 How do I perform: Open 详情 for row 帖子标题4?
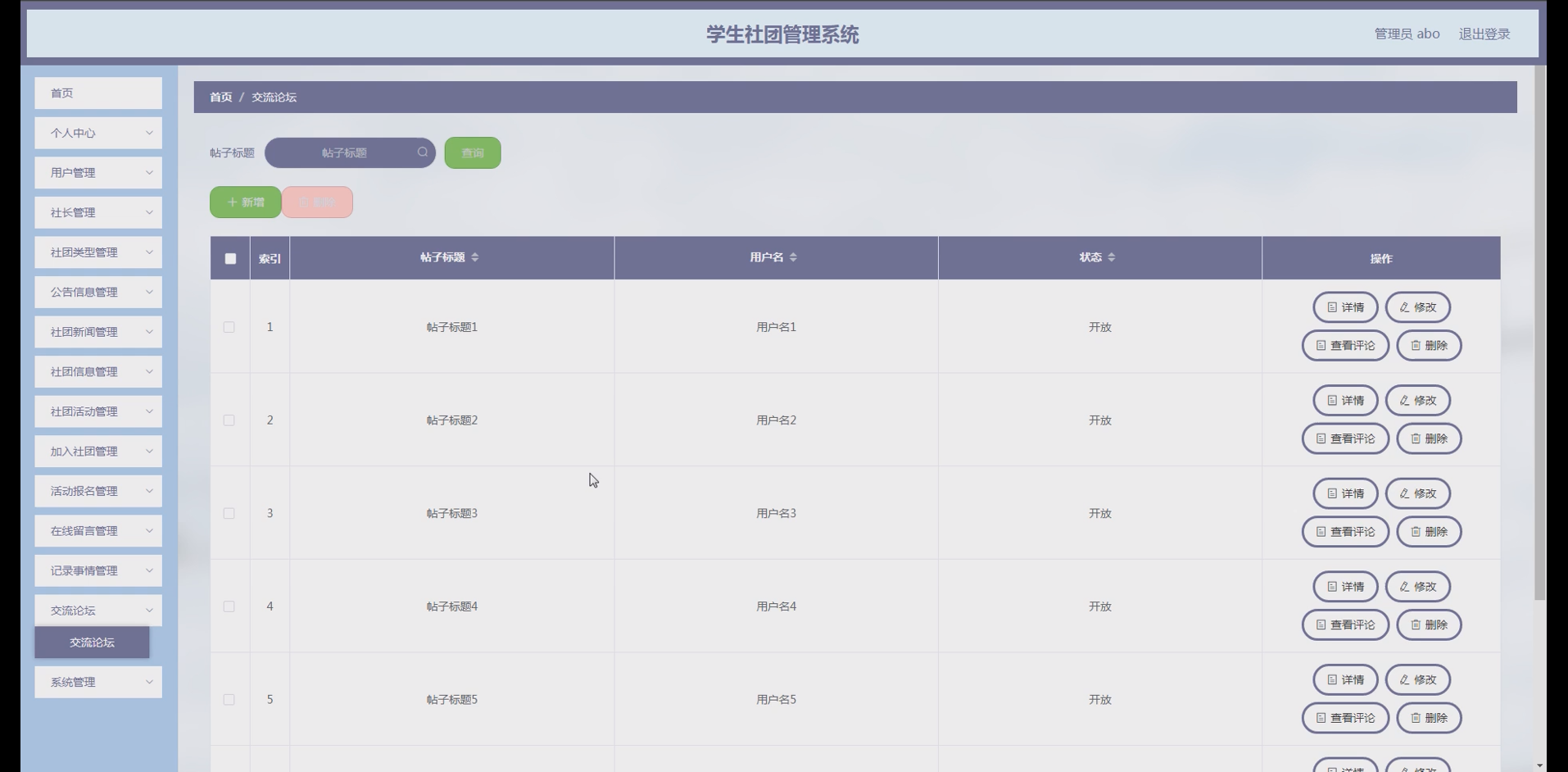tap(1345, 587)
